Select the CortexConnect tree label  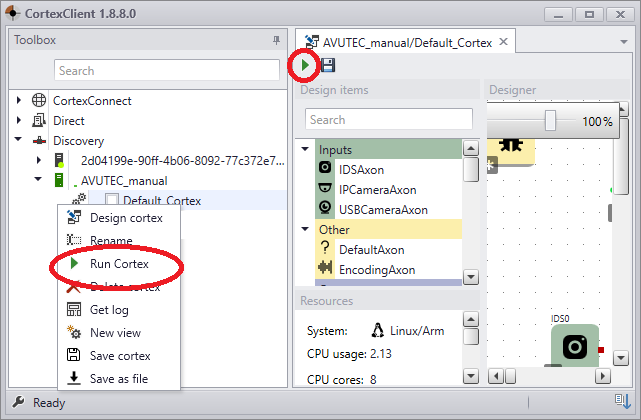(92, 101)
